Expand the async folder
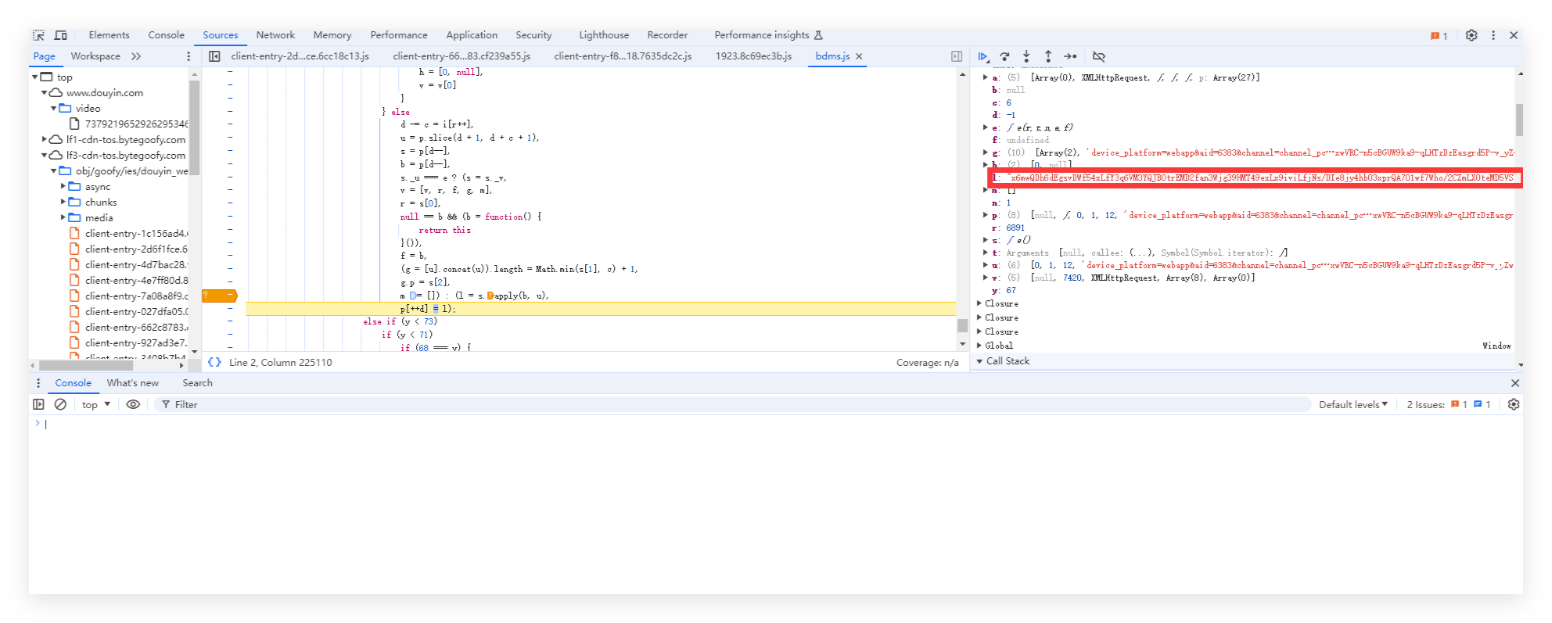1552x623 pixels. pyautogui.click(x=64, y=186)
